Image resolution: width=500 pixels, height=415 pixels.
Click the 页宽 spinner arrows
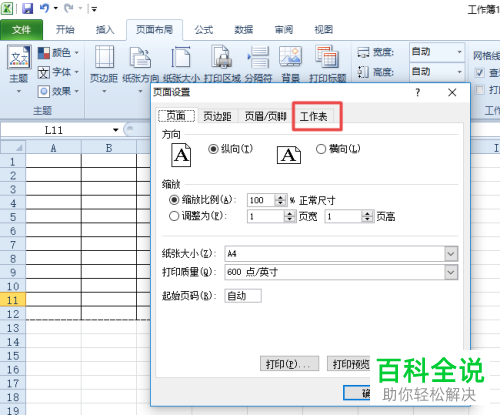(290, 216)
